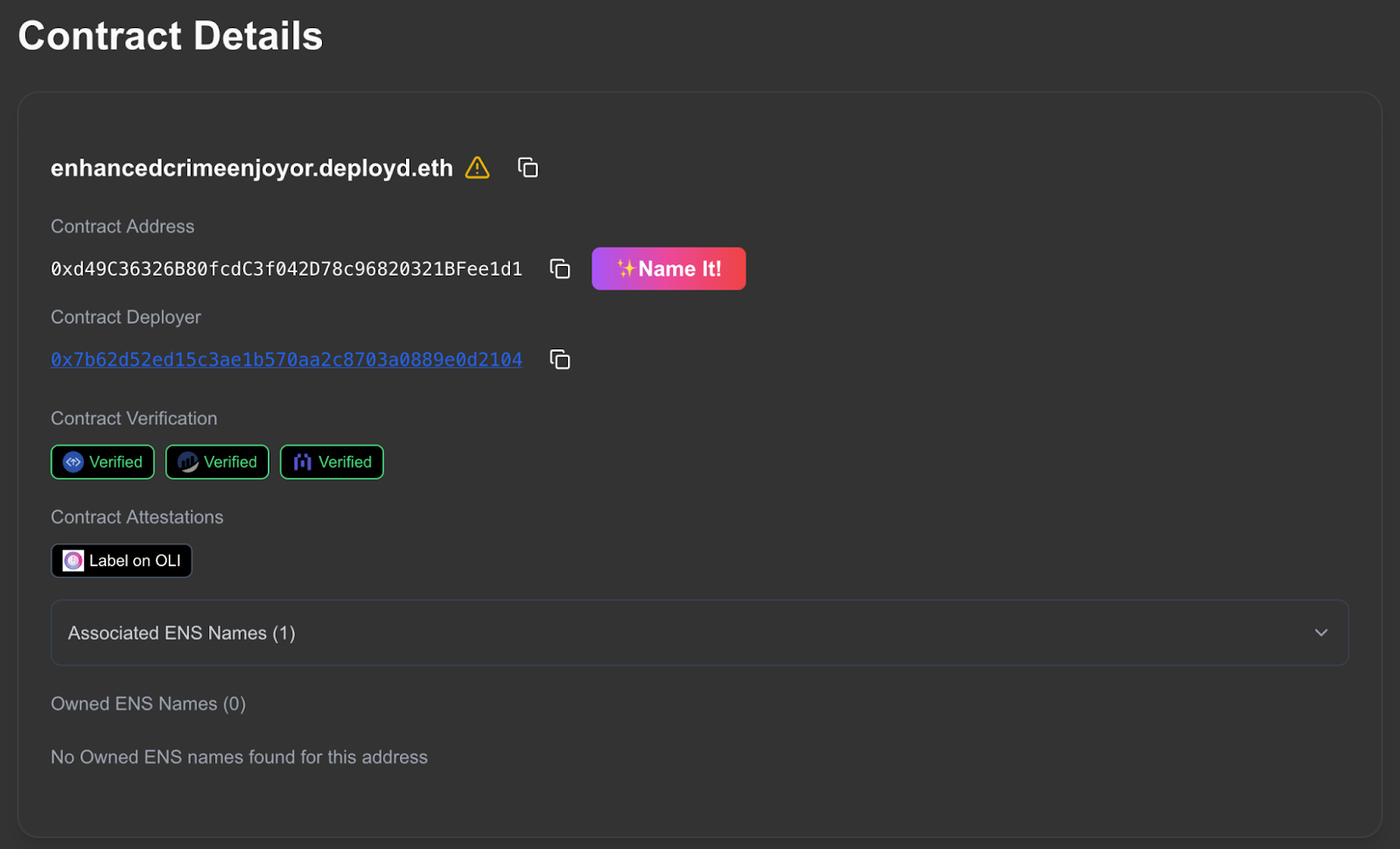Open the deployer address link 0x7b62d52e…
Viewport: 1400px width, 849px height.
(286, 360)
